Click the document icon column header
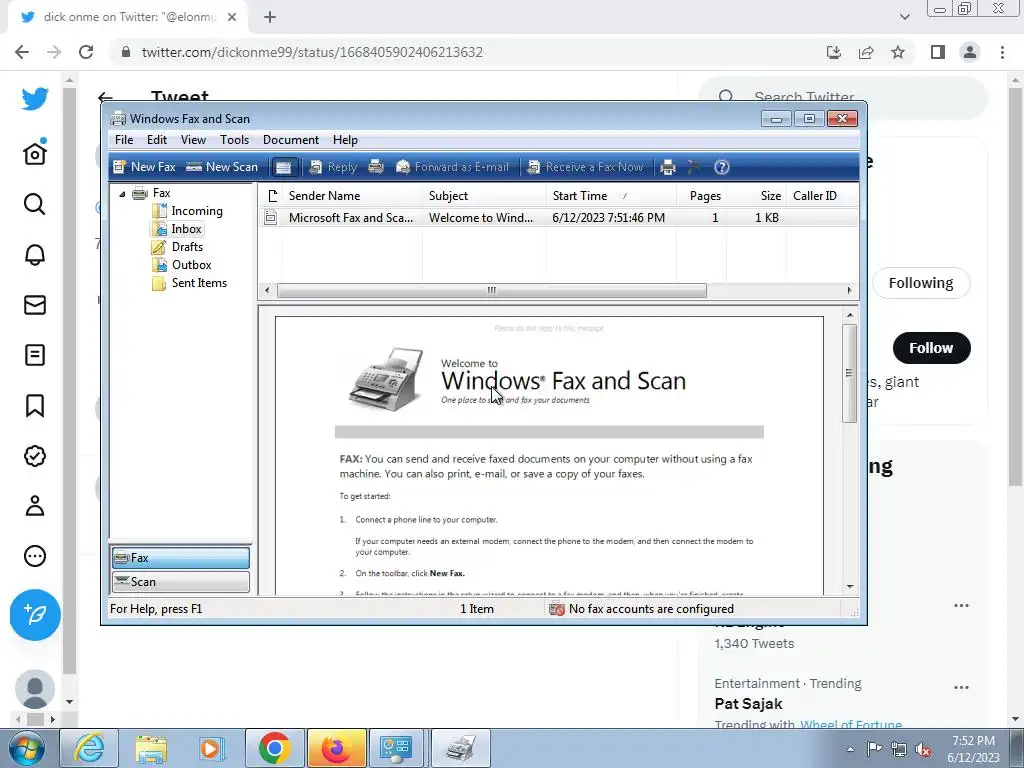The width and height of the screenshot is (1024, 768). (x=272, y=196)
